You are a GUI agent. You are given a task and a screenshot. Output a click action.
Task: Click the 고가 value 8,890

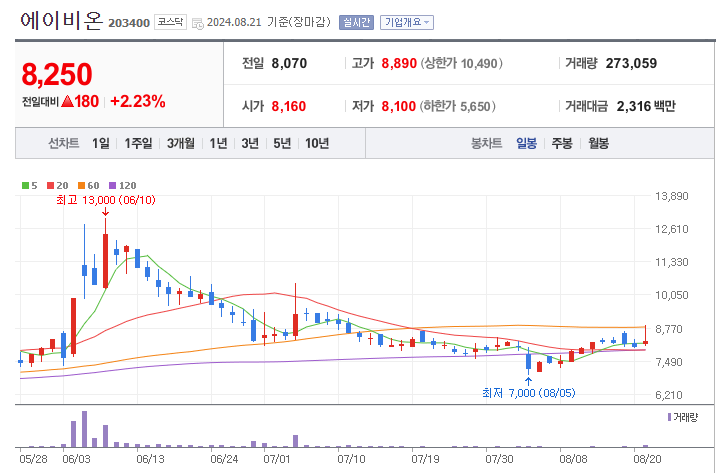coord(399,63)
